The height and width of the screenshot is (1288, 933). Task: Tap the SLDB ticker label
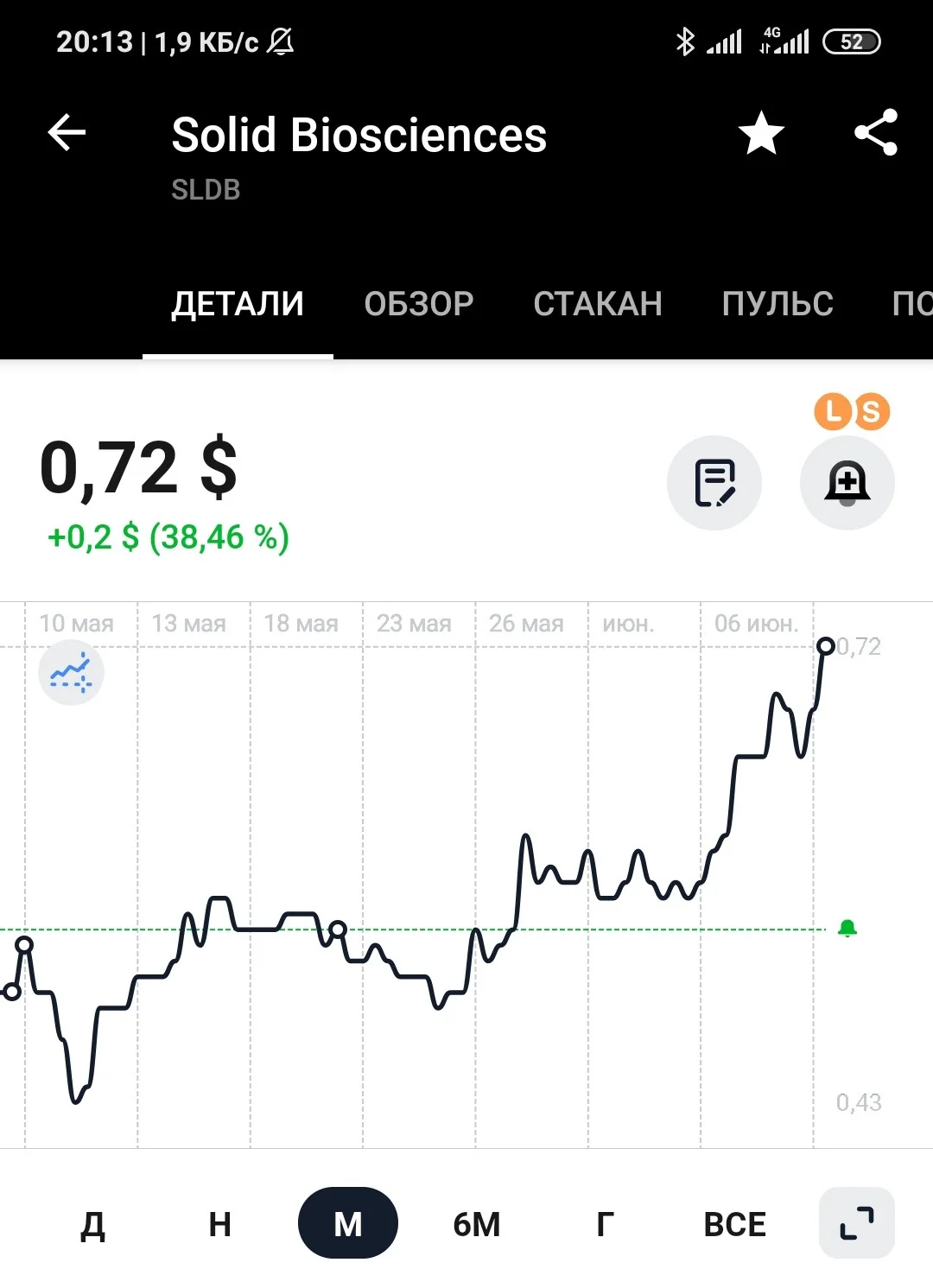206,190
